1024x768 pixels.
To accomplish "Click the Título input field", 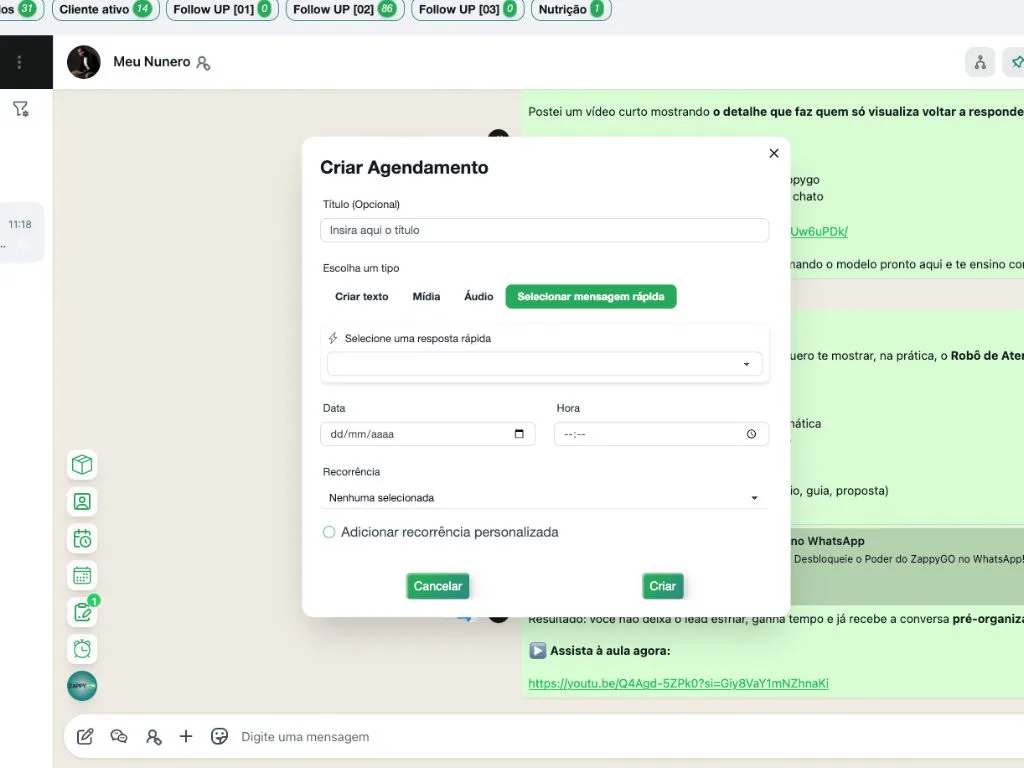I will click(544, 230).
